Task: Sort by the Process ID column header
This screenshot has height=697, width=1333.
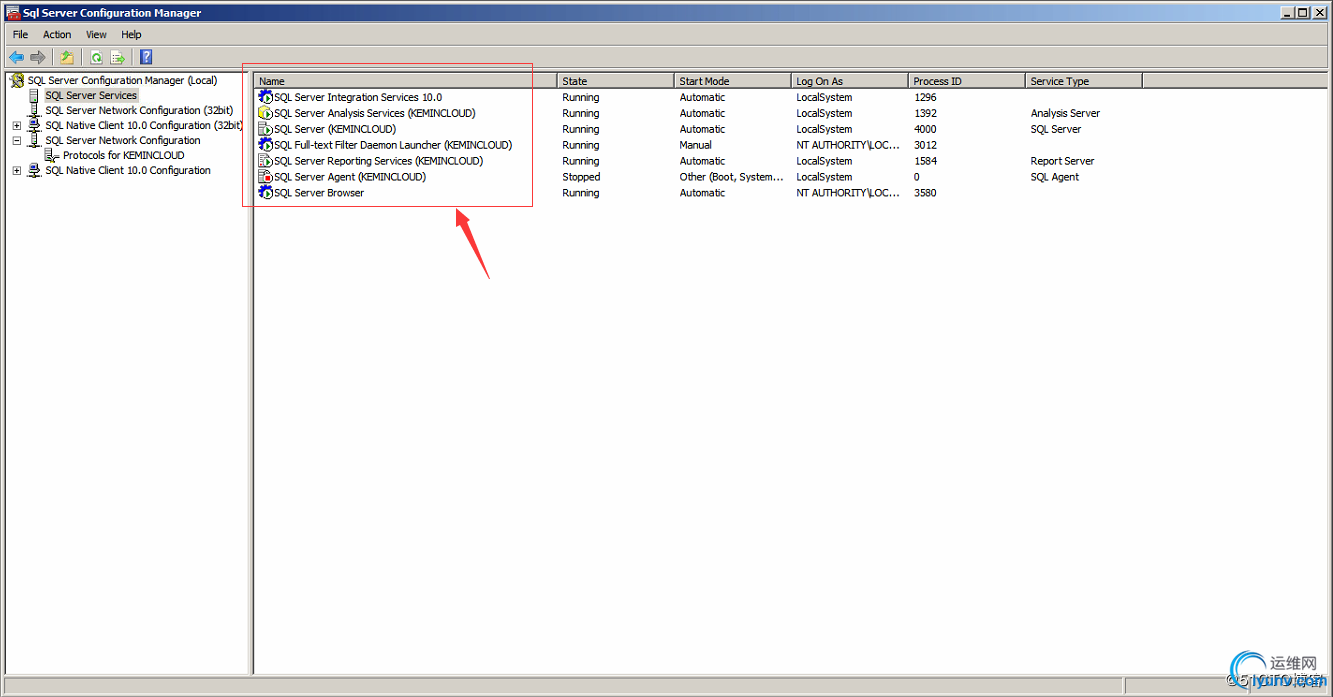Action: [967, 81]
